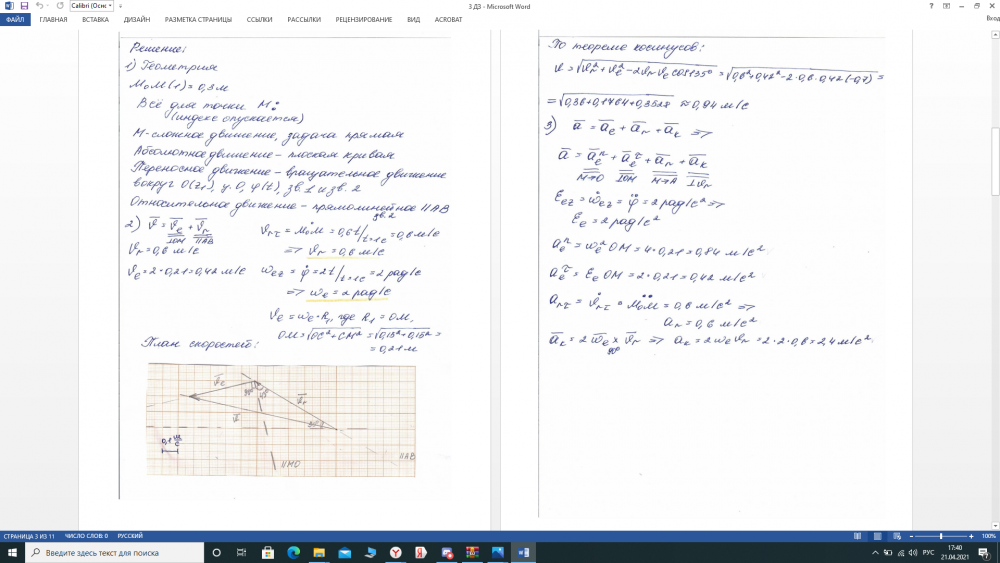Open Word Help question mark icon
This screenshot has height=563, width=1000.
(931, 6)
